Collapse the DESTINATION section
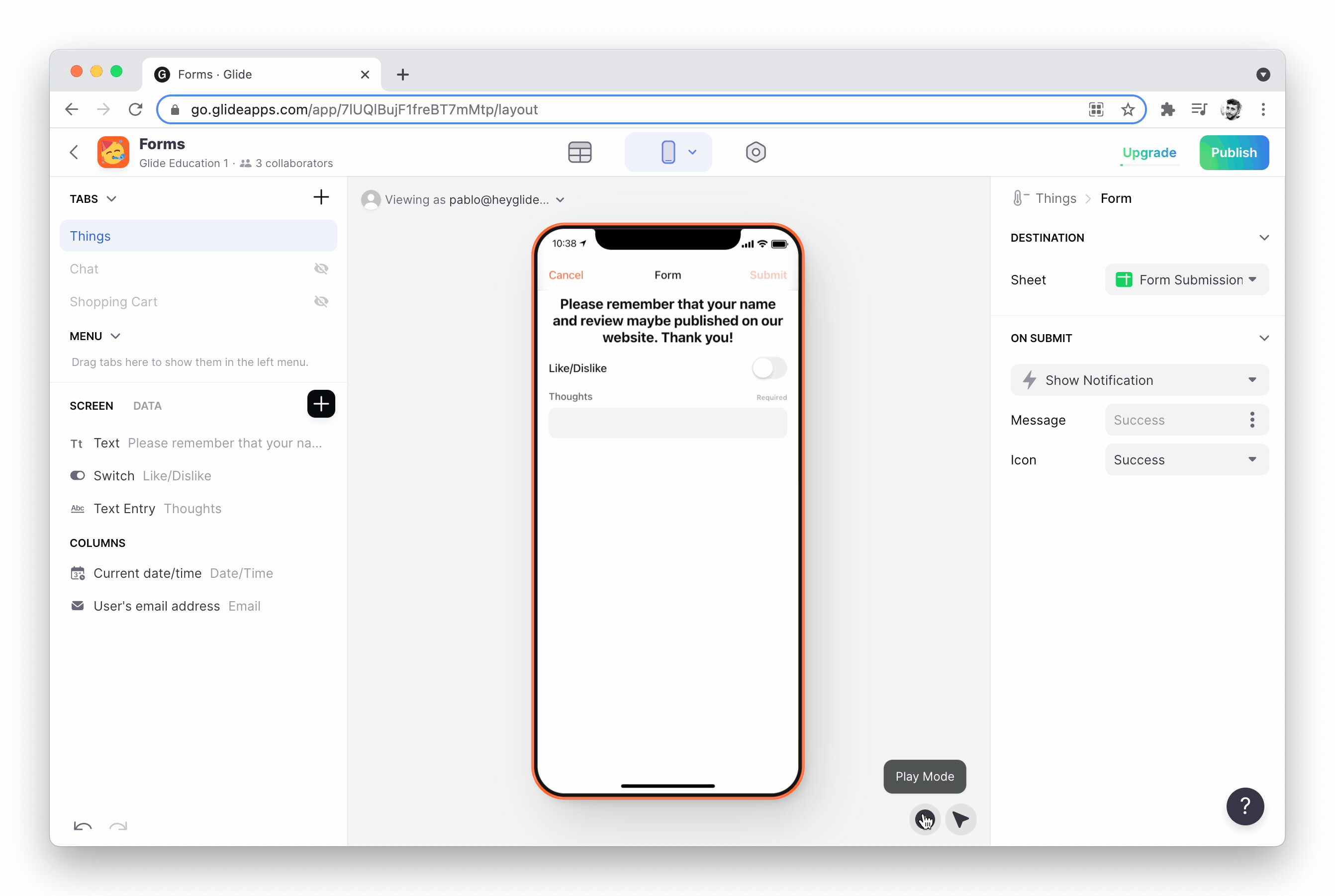This screenshot has width=1335, height=896. tap(1263, 238)
